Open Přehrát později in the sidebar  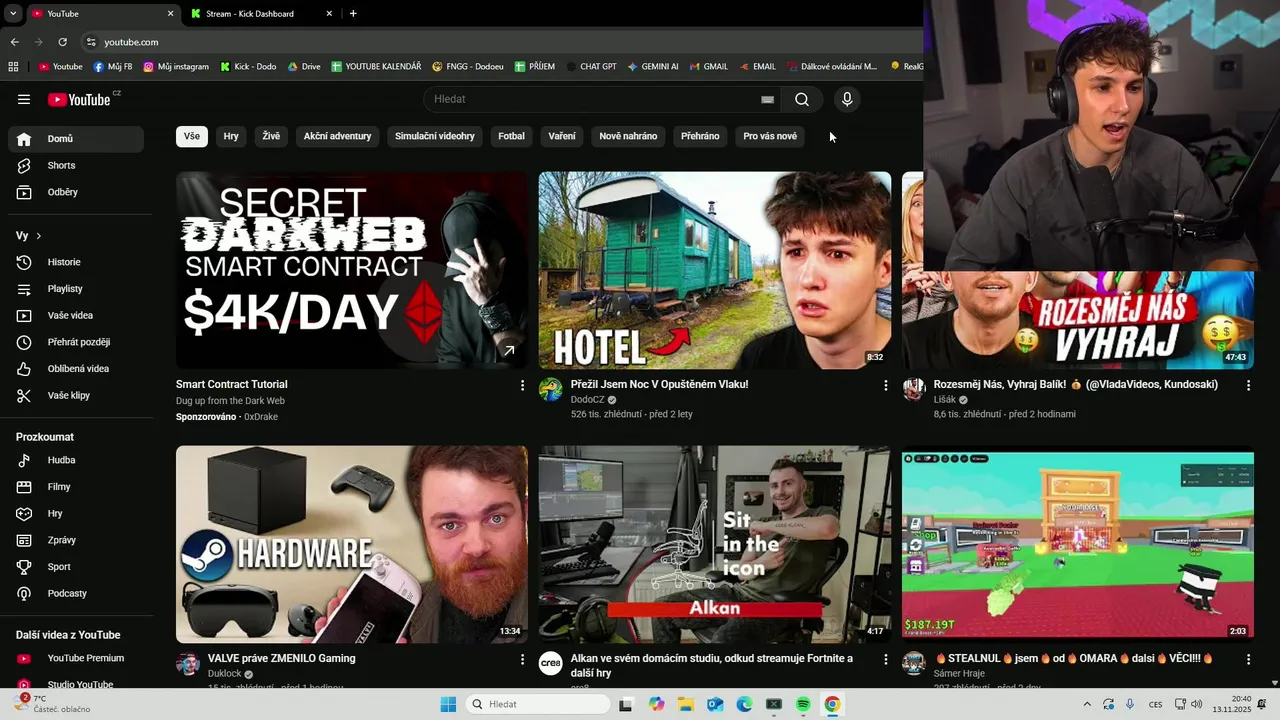pyautogui.click(x=76, y=342)
